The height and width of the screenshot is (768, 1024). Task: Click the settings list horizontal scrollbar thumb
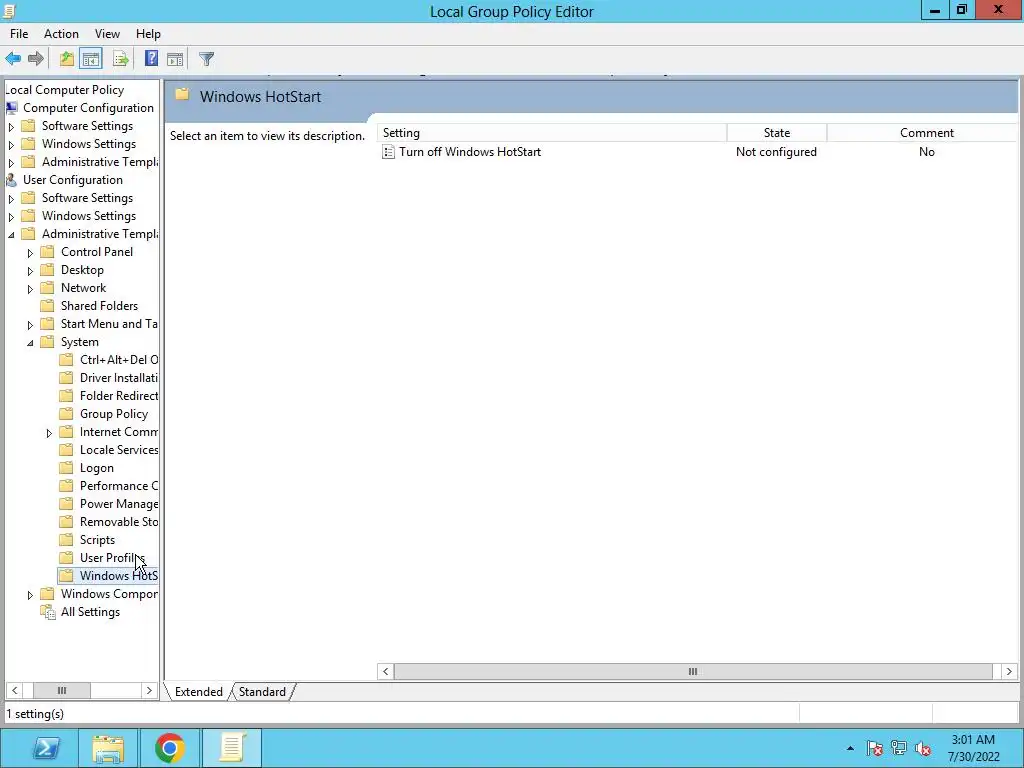(693, 671)
